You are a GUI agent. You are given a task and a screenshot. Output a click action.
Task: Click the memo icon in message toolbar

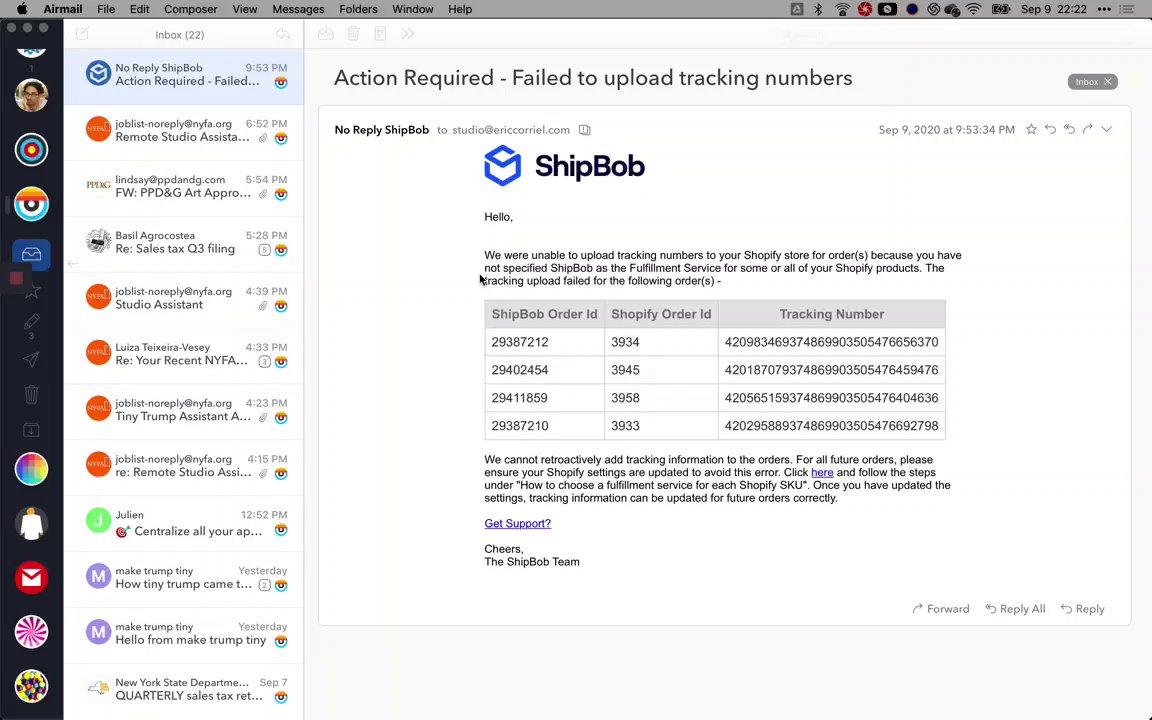(x=381, y=34)
